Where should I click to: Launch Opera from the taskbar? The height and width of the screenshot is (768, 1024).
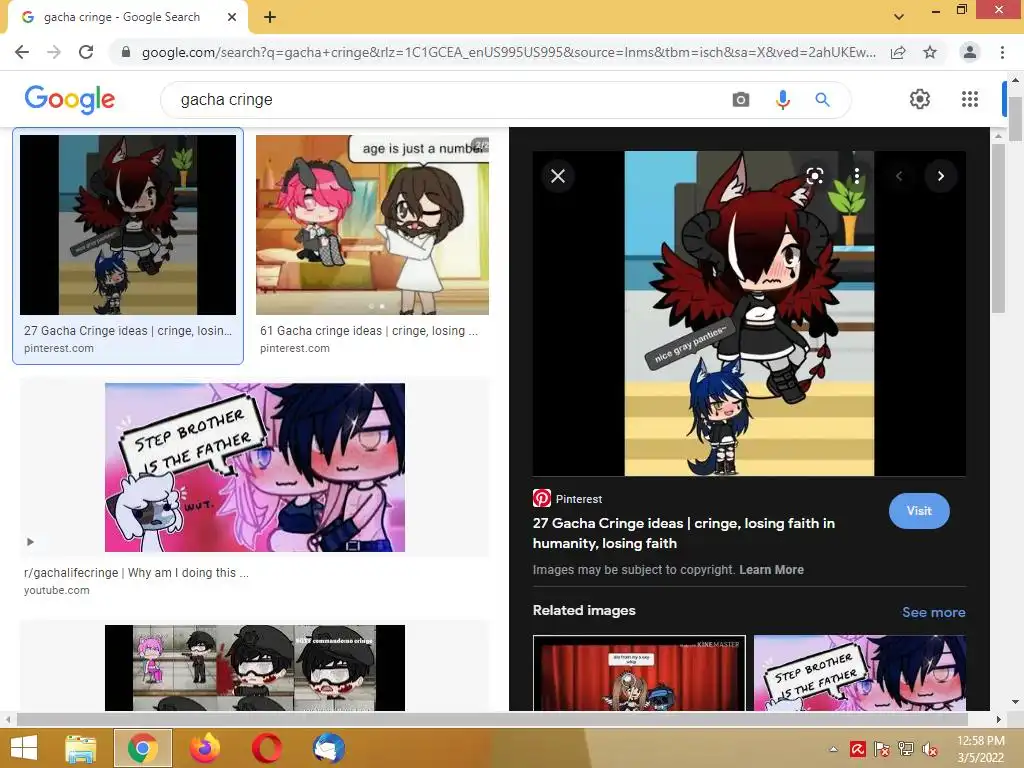pos(266,748)
